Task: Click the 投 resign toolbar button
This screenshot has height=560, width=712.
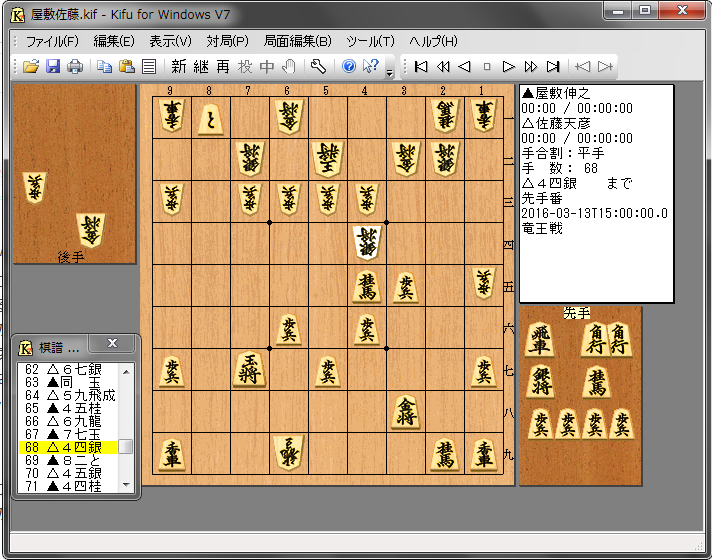Action: click(245, 67)
